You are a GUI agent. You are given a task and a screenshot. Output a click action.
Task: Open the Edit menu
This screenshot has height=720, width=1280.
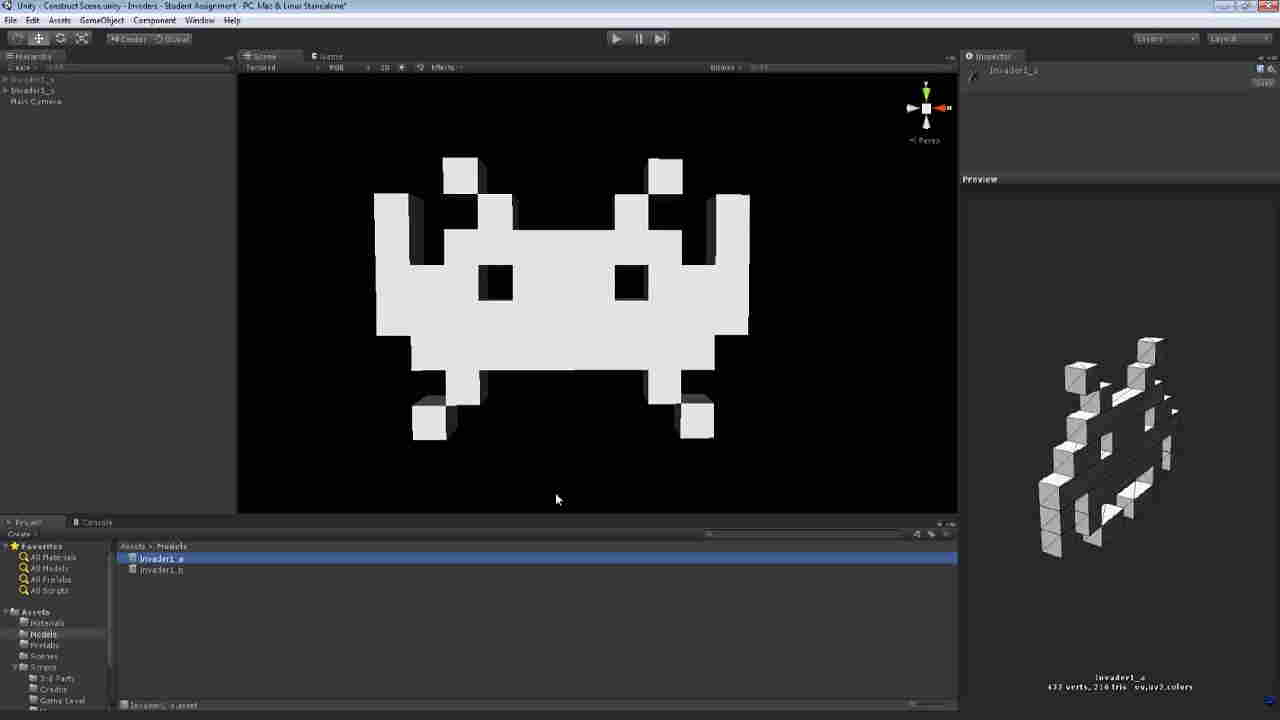[x=32, y=20]
